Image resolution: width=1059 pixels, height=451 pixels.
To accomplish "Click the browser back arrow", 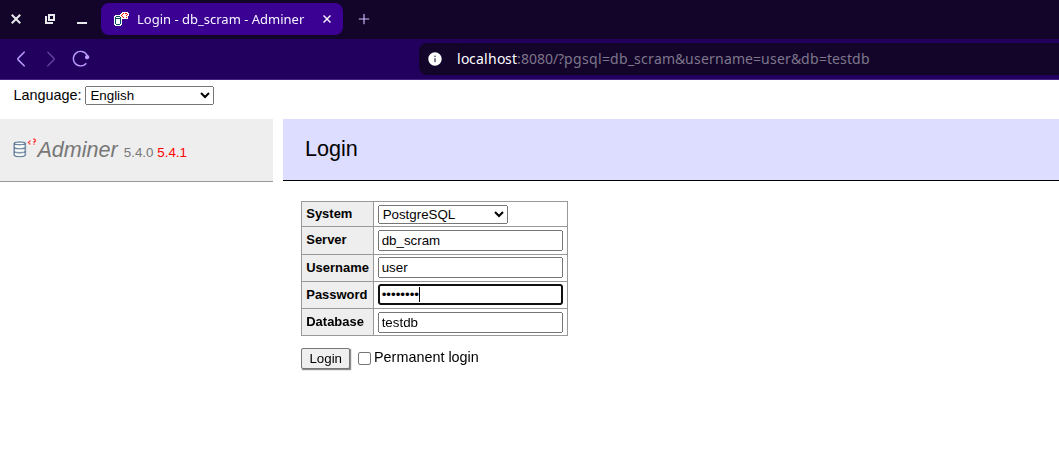I will pos(21,59).
